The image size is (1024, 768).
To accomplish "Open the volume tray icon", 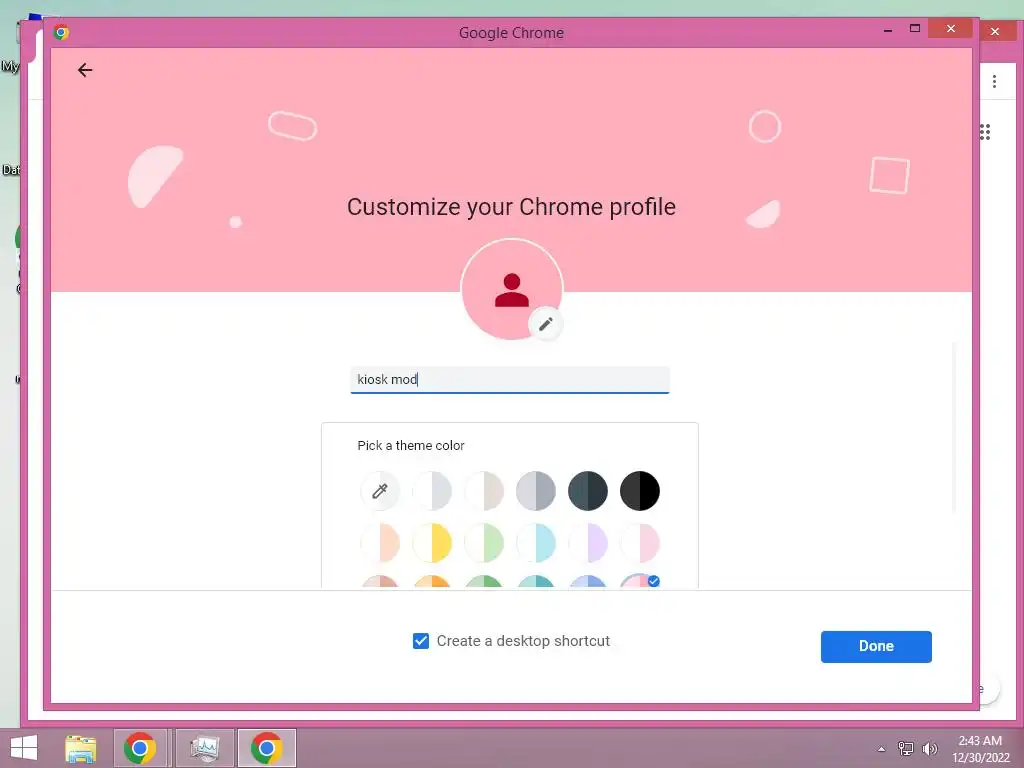I will [x=930, y=748].
